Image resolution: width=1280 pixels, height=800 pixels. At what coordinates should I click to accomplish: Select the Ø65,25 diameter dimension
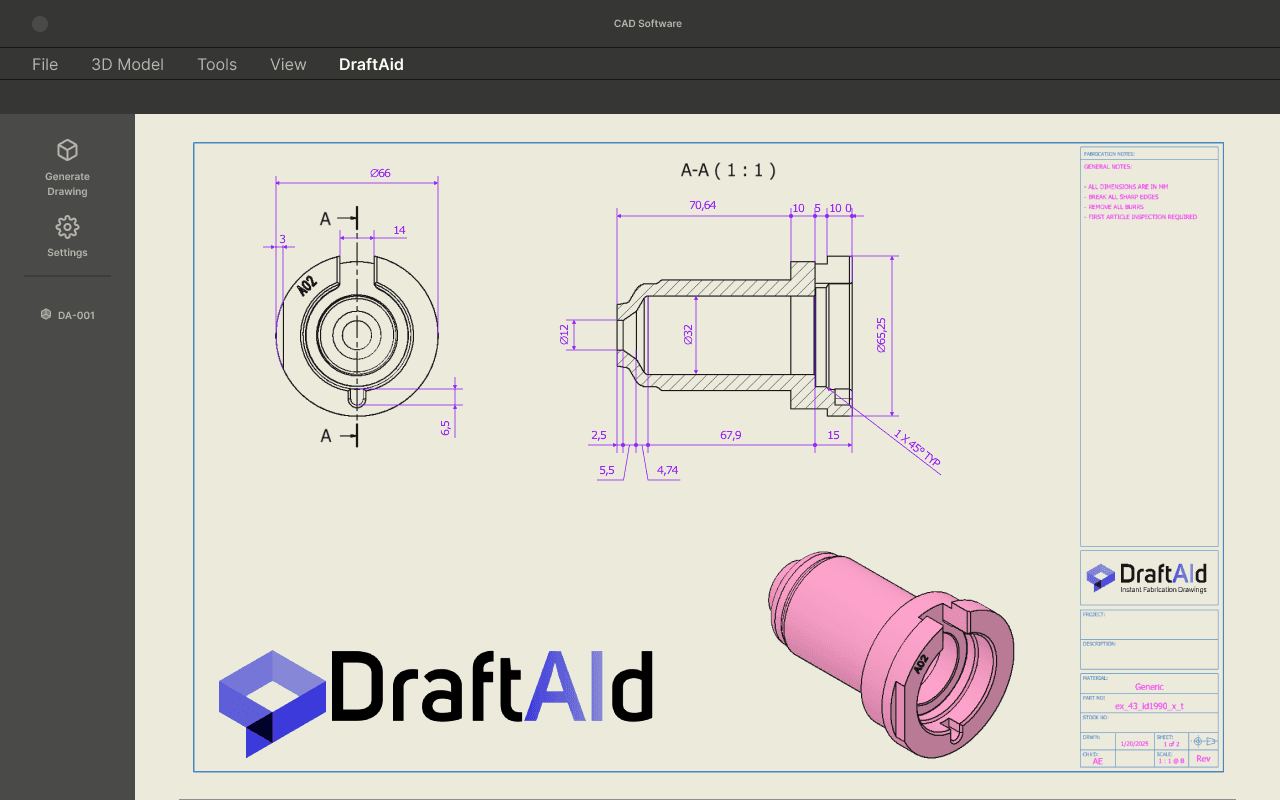click(881, 335)
